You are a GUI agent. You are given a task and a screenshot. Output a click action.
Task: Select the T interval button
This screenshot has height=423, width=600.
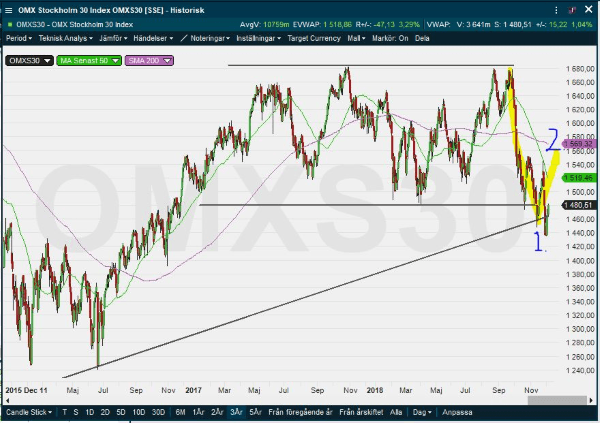(x=65, y=412)
